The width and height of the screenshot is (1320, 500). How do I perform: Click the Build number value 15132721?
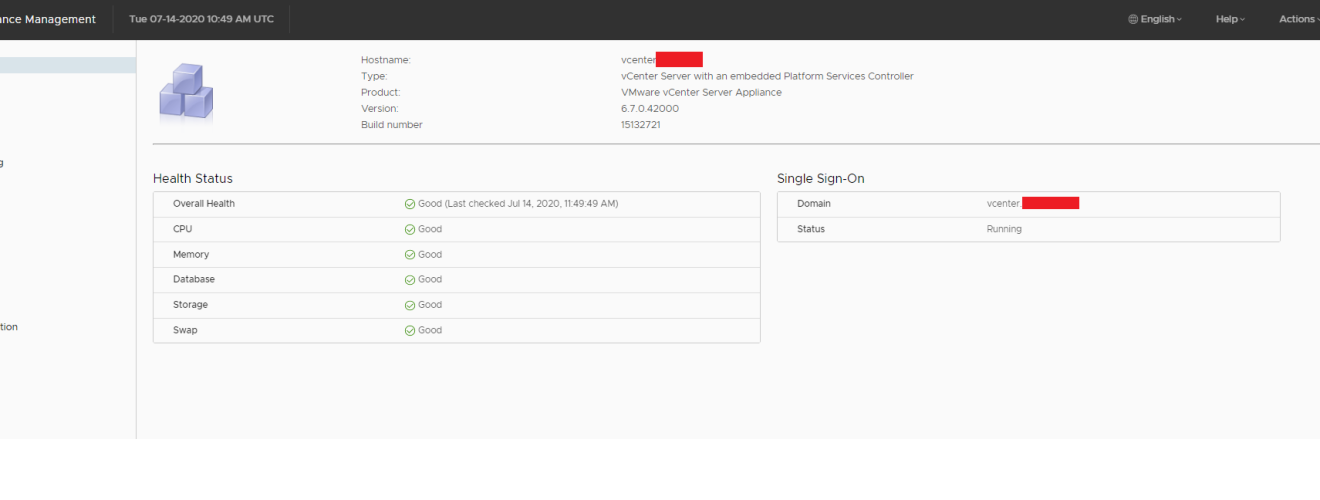[x=641, y=125]
